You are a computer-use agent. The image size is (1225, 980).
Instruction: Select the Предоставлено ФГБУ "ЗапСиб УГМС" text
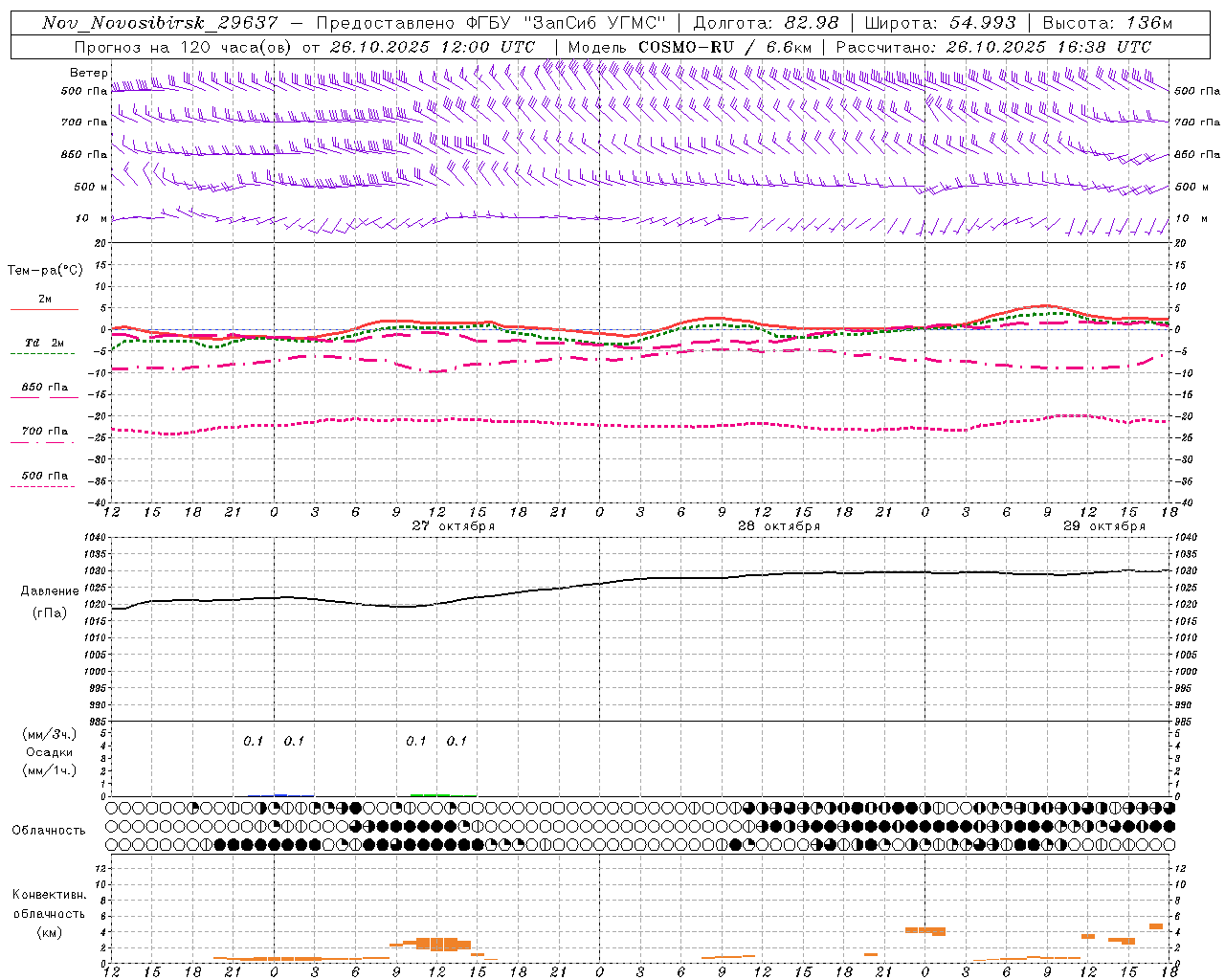491,23
